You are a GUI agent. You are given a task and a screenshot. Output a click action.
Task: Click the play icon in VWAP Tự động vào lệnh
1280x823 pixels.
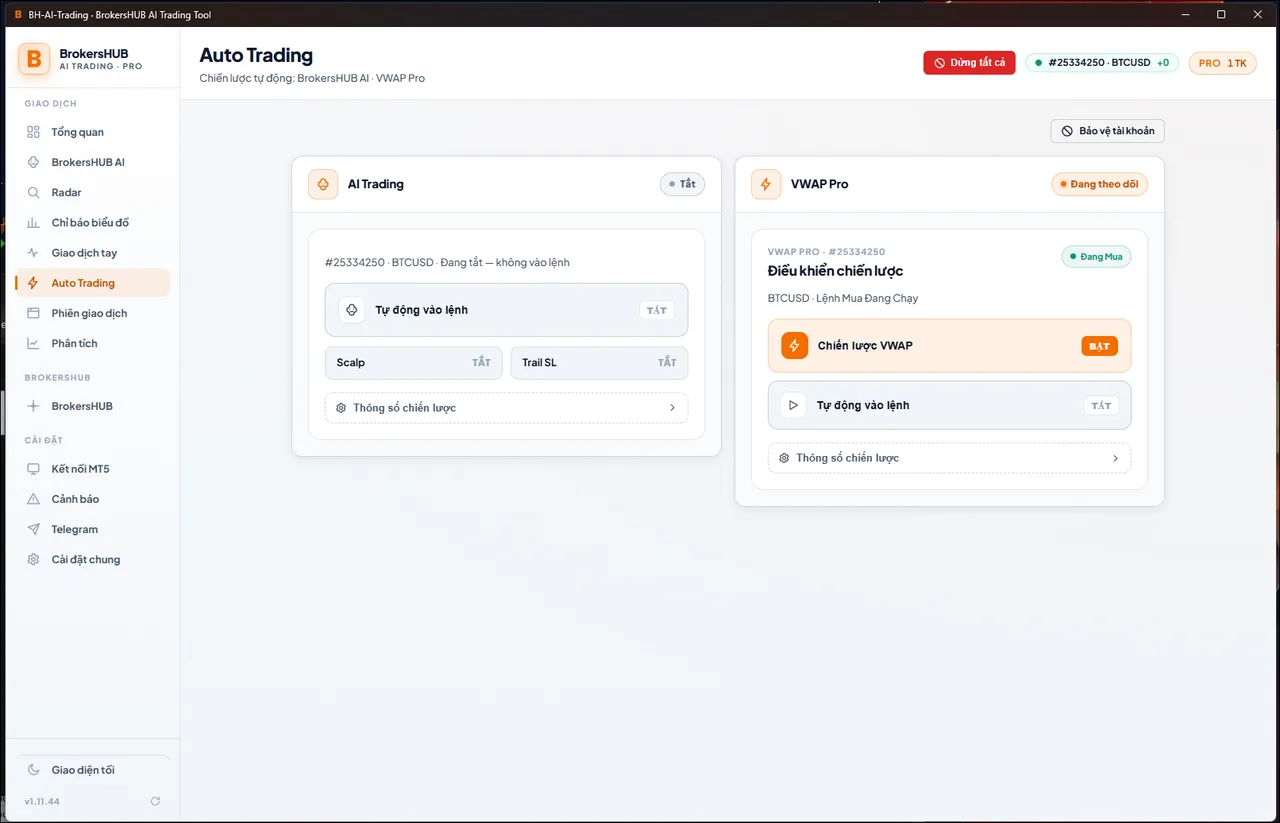(x=793, y=405)
